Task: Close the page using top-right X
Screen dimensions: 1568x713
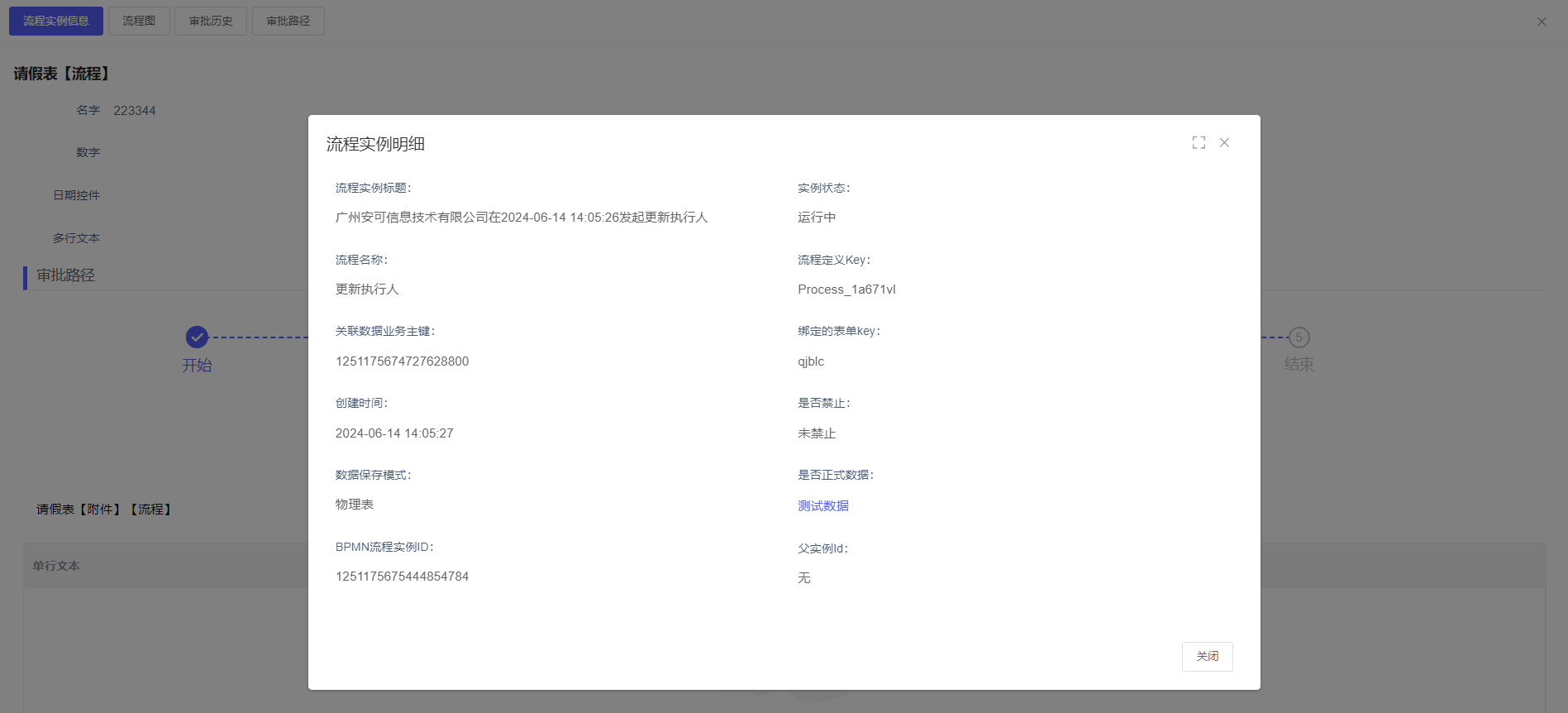Action: pos(1542,22)
